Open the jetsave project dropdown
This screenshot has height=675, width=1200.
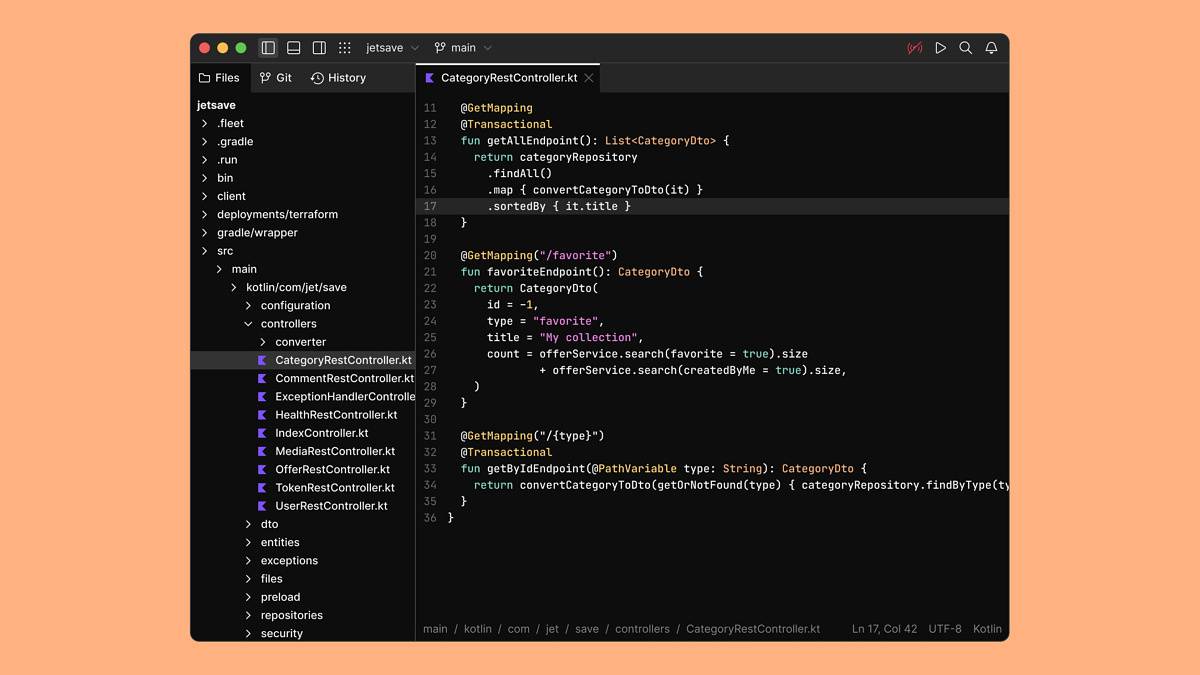coord(392,48)
